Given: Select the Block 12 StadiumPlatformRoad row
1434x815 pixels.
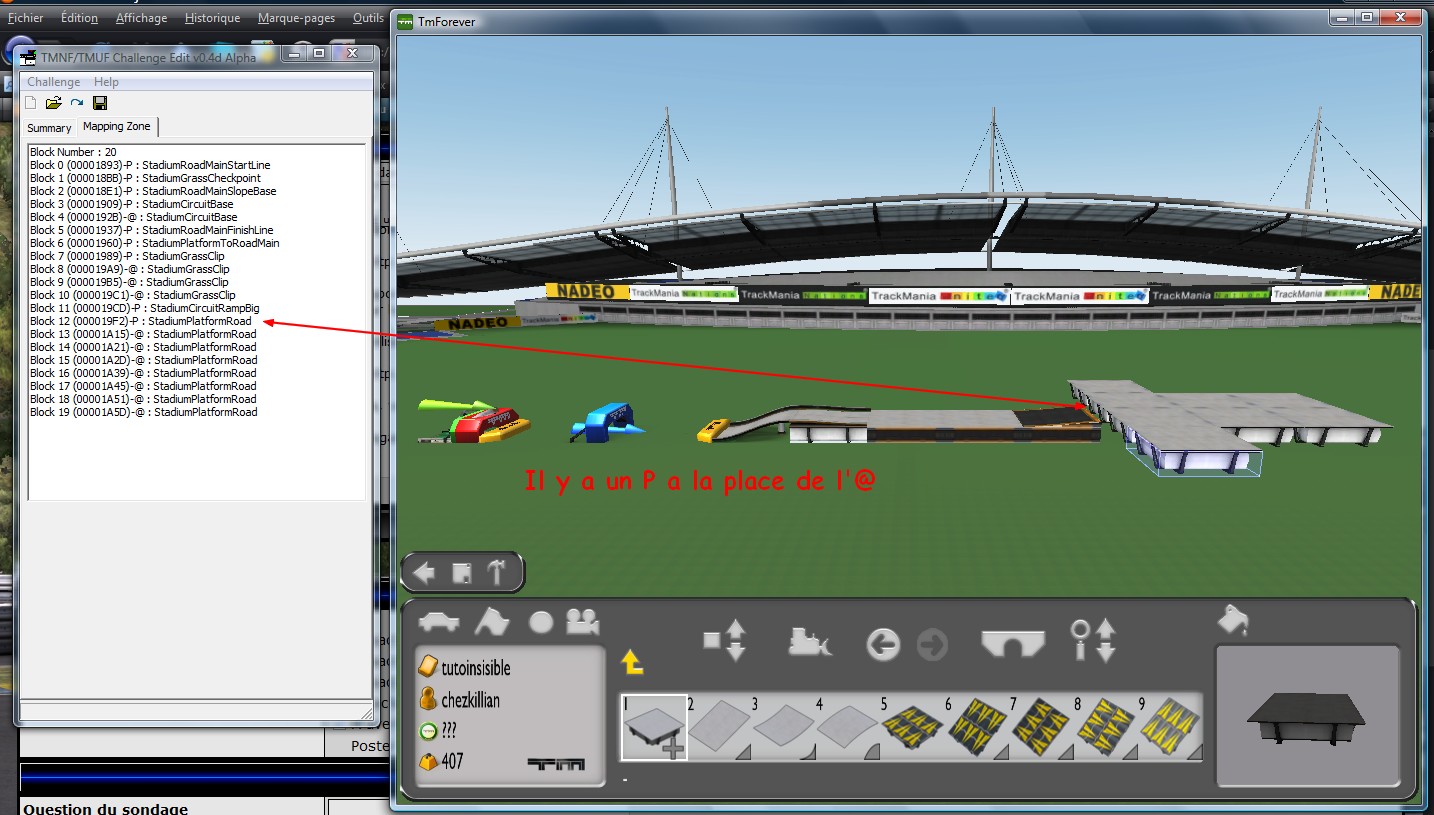Looking at the screenshot, I should tap(141, 321).
